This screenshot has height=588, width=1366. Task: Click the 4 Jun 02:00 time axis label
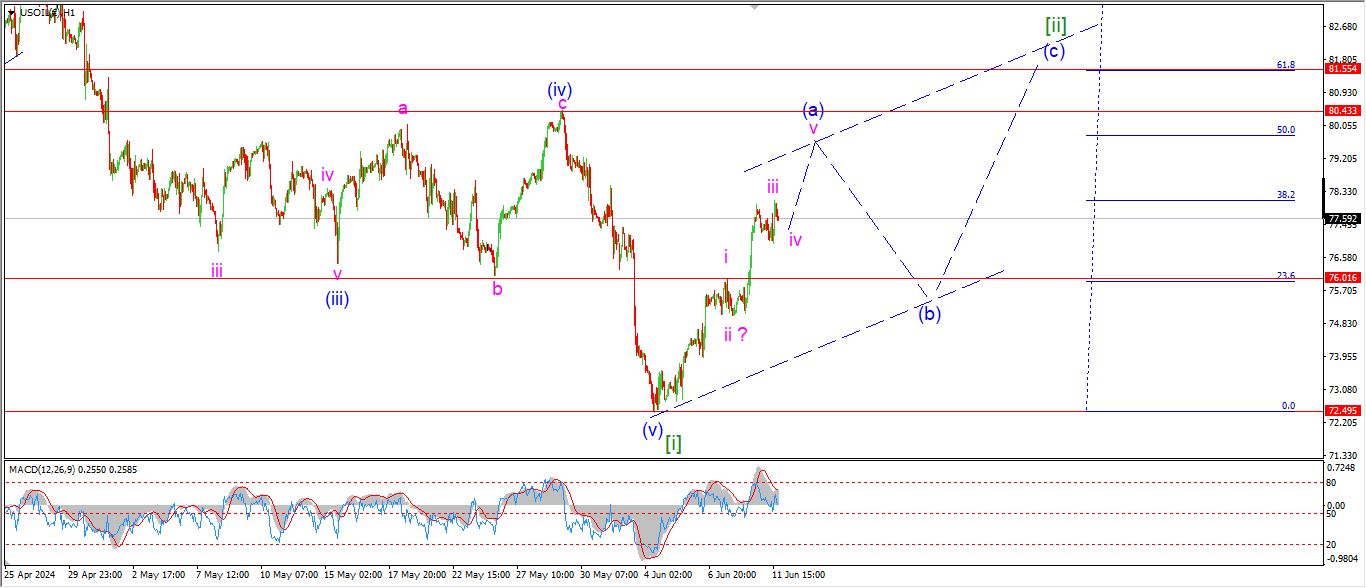(667, 576)
